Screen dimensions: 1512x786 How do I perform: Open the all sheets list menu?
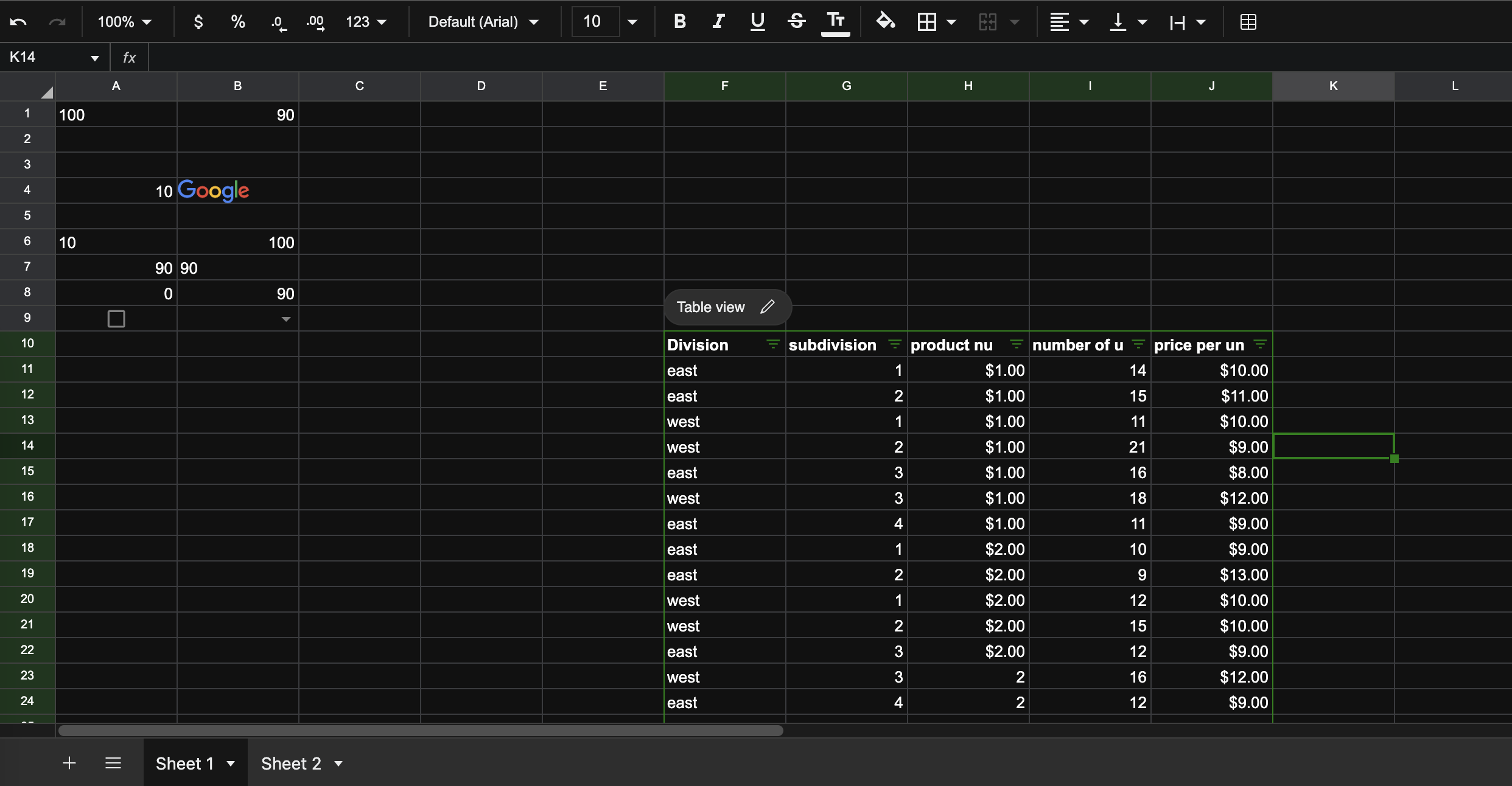click(x=113, y=763)
